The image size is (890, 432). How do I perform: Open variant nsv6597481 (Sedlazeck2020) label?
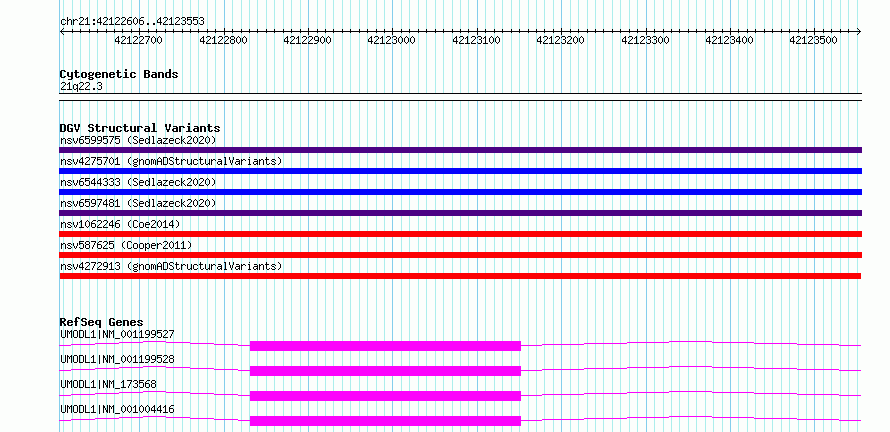pos(138,203)
